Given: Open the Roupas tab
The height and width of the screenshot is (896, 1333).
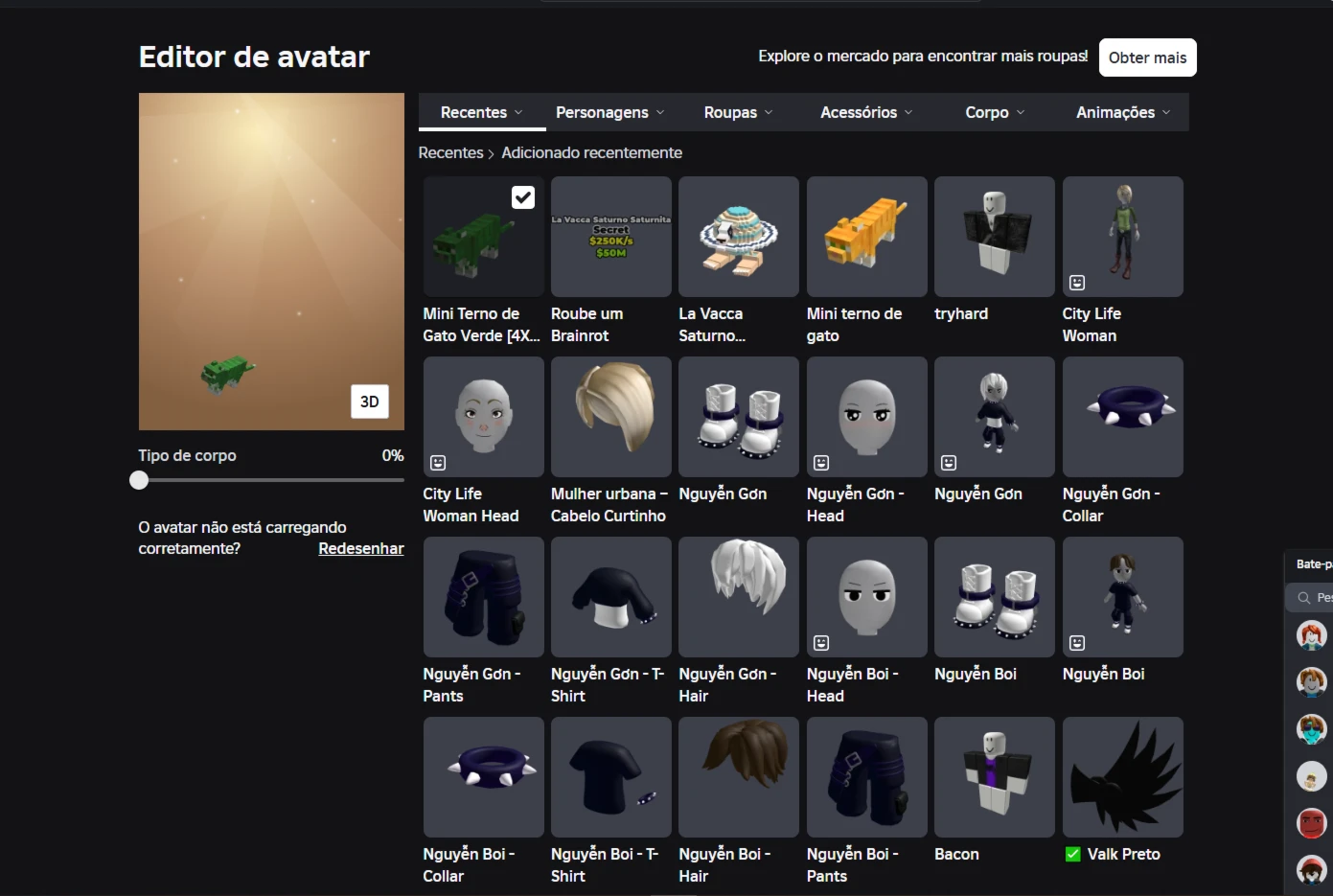Looking at the screenshot, I should point(738,112).
